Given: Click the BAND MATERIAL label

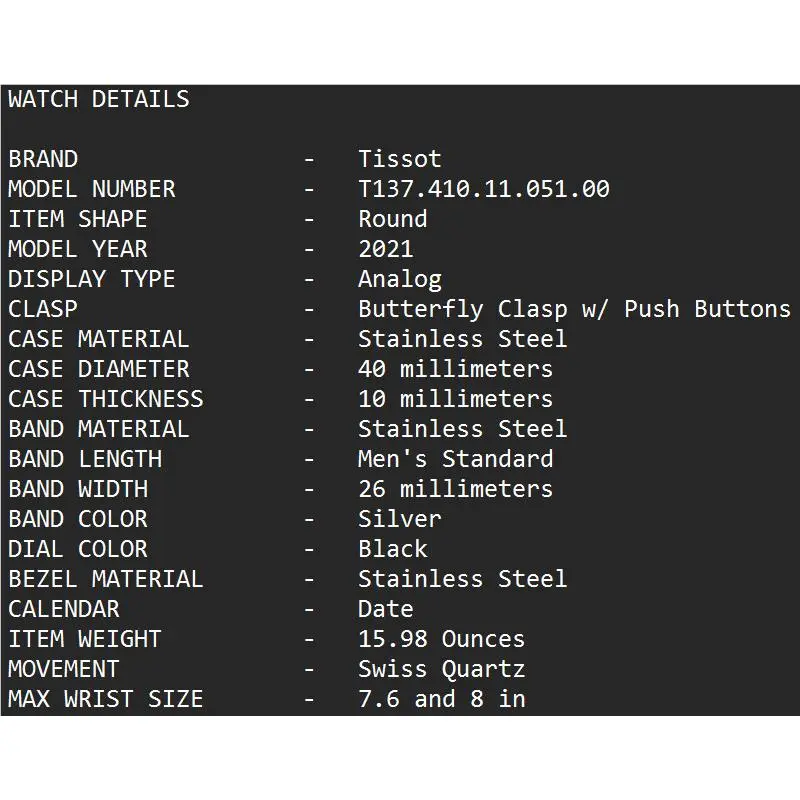Looking at the screenshot, I should (x=98, y=429).
